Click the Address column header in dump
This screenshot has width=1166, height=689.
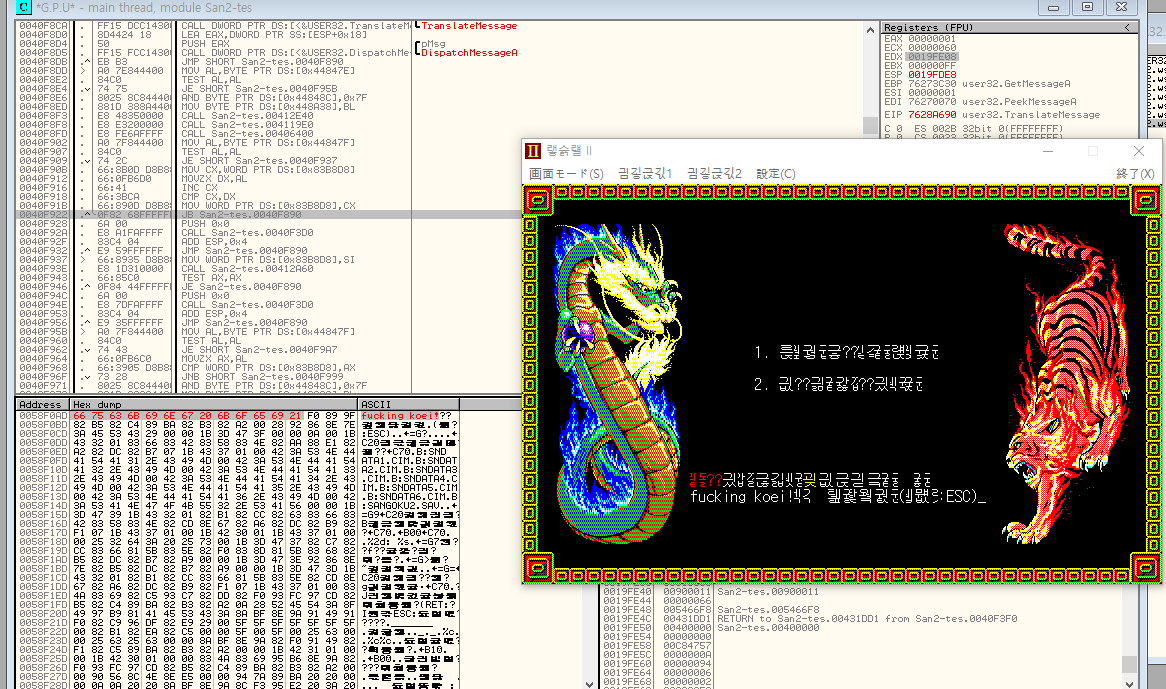(x=43, y=404)
